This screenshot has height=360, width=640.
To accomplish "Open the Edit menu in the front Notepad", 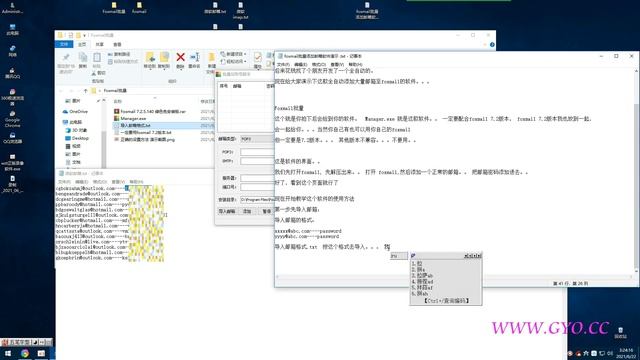I will click(300, 64).
